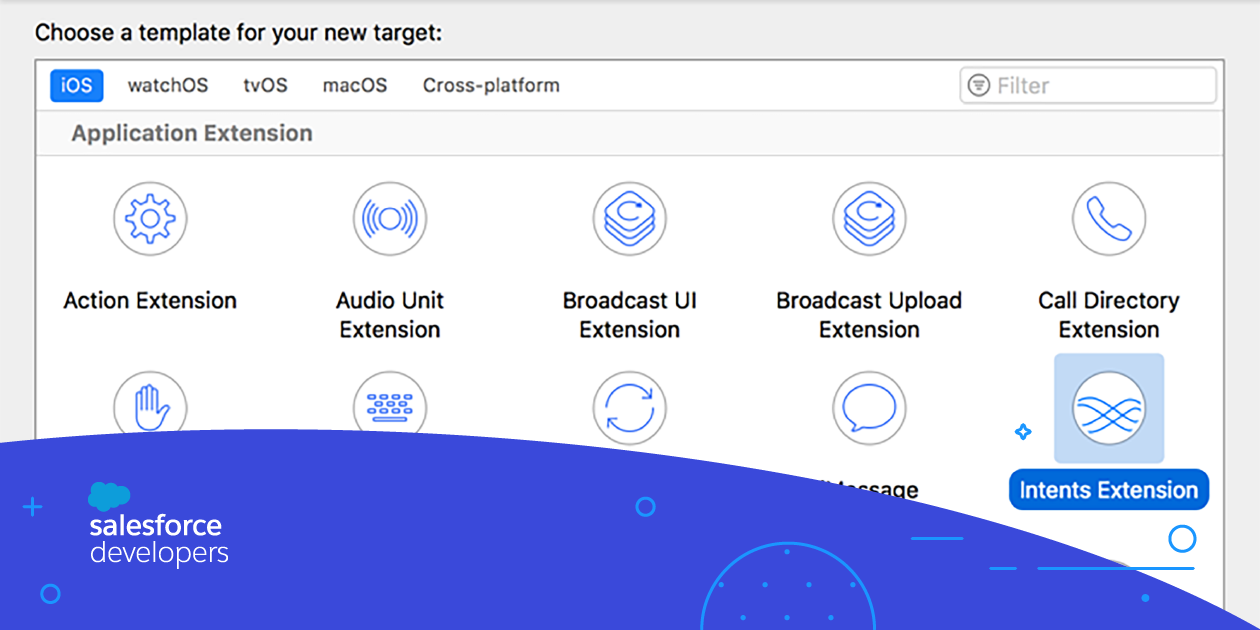Open the Cross-platform tab
This screenshot has height=630, width=1260.
tap(491, 85)
